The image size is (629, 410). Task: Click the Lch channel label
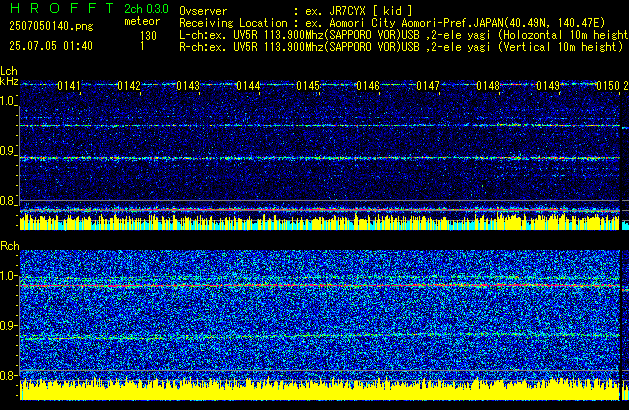pyautogui.click(x=9, y=71)
